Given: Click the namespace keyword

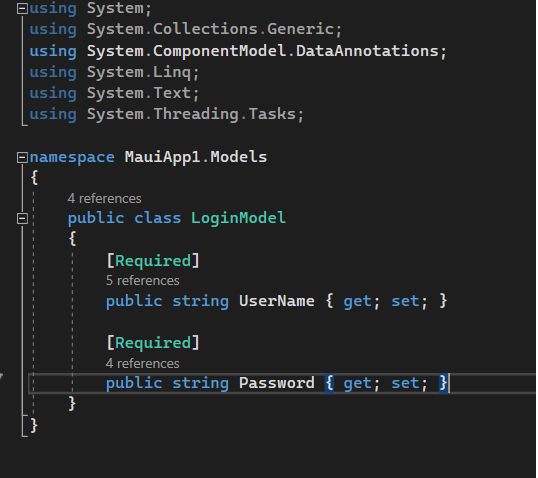Looking at the screenshot, I should coord(72,158).
